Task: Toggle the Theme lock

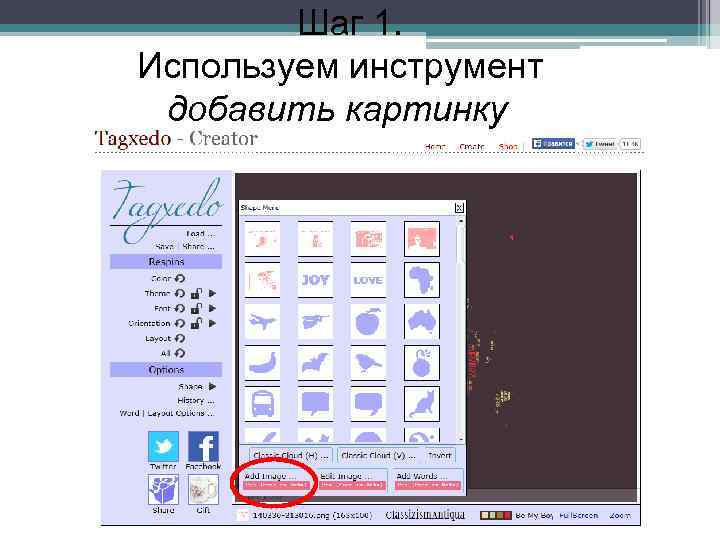Action: [x=197, y=293]
